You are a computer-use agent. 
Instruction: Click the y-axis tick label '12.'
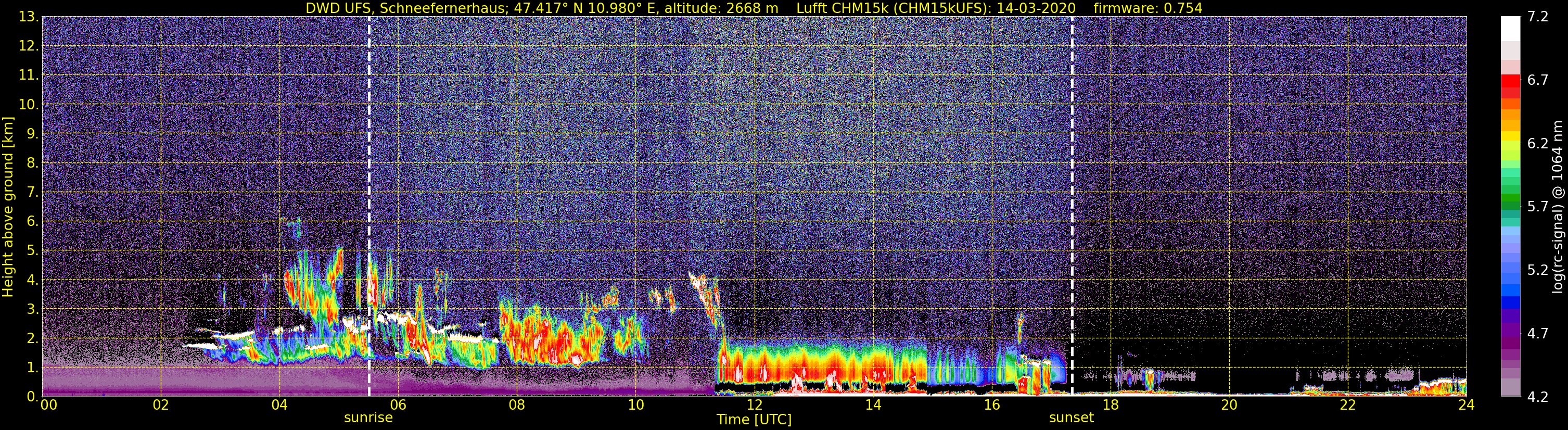click(28, 46)
